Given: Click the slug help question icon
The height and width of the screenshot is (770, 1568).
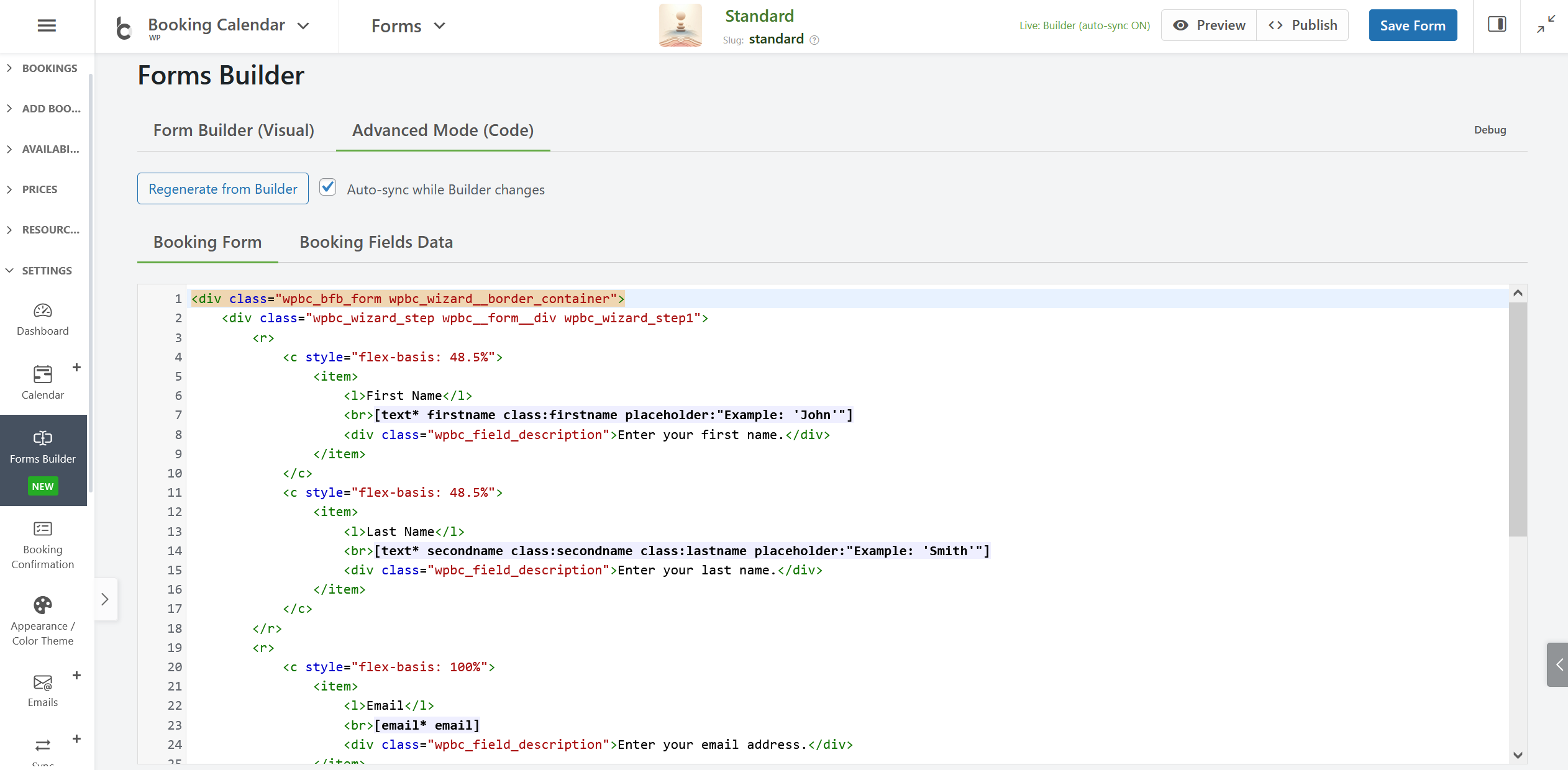Looking at the screenshot, I should (814, 40).
